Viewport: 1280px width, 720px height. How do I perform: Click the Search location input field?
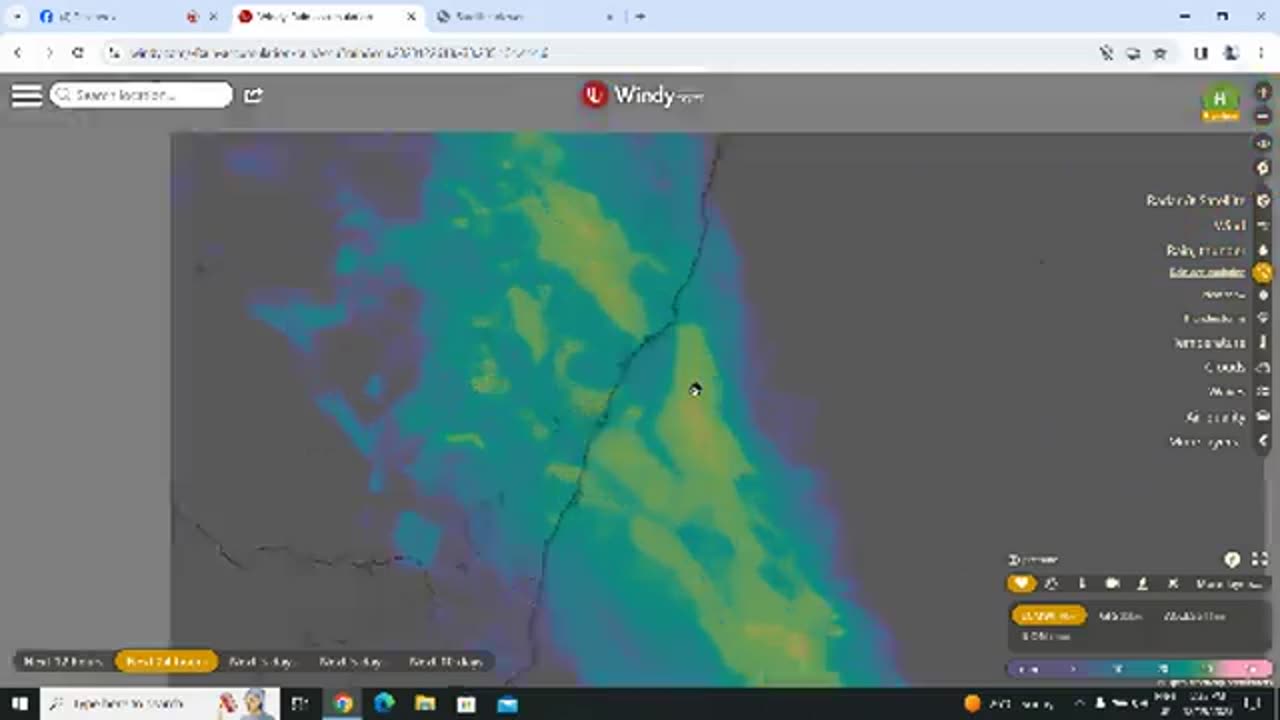141,95
